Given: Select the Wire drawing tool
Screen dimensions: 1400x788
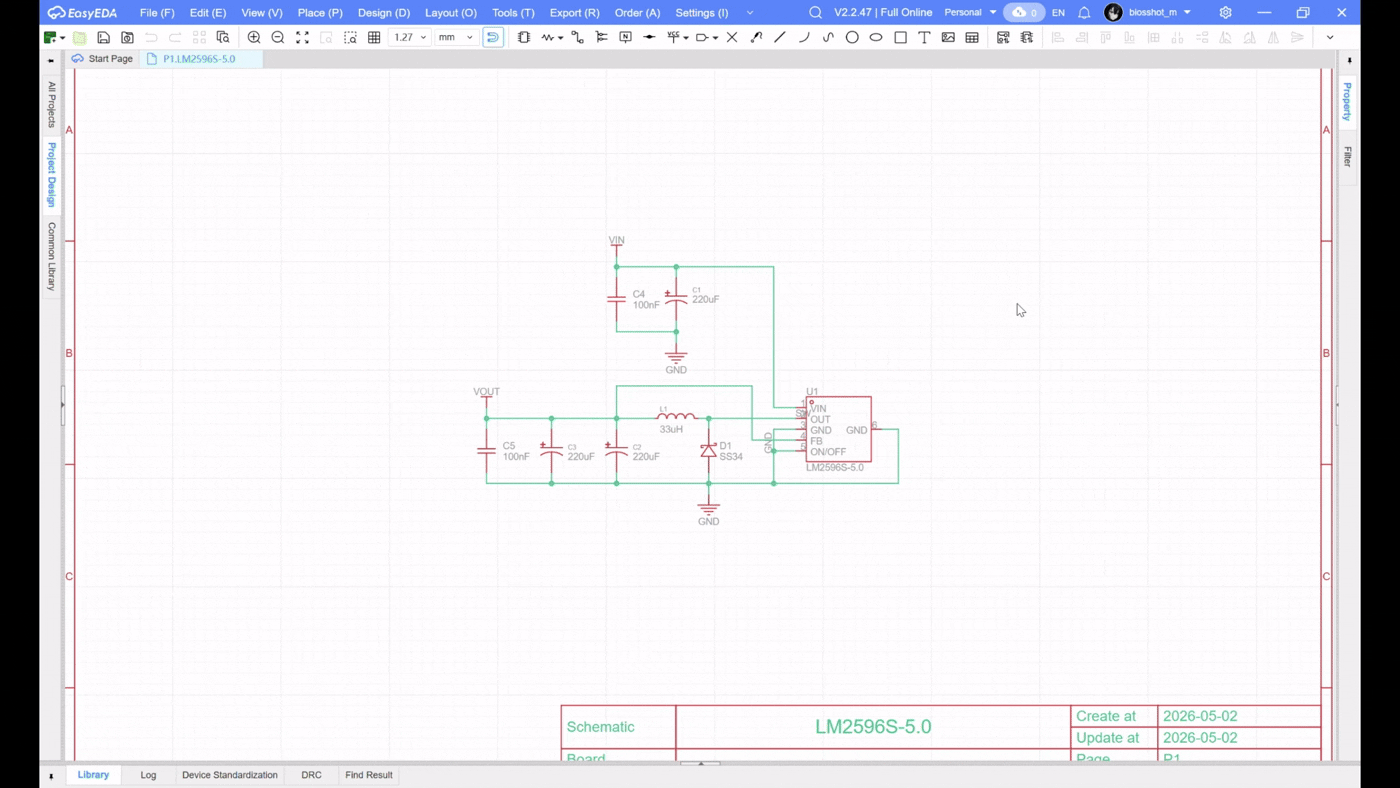Looking at the screenshot, I should (577, 37).
